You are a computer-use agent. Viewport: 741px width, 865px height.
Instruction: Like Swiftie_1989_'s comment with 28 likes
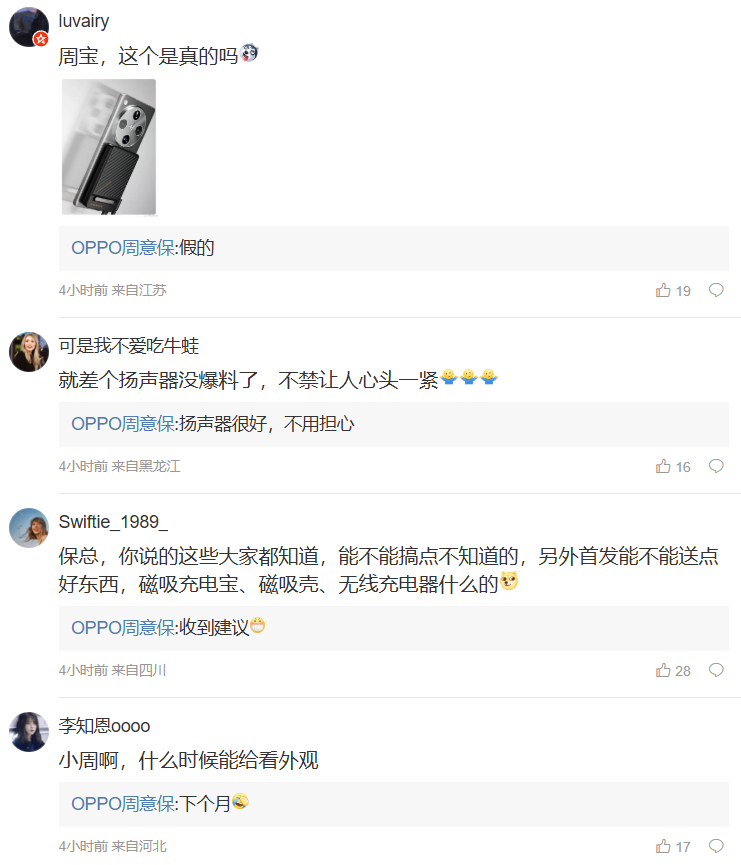(663, 671)
